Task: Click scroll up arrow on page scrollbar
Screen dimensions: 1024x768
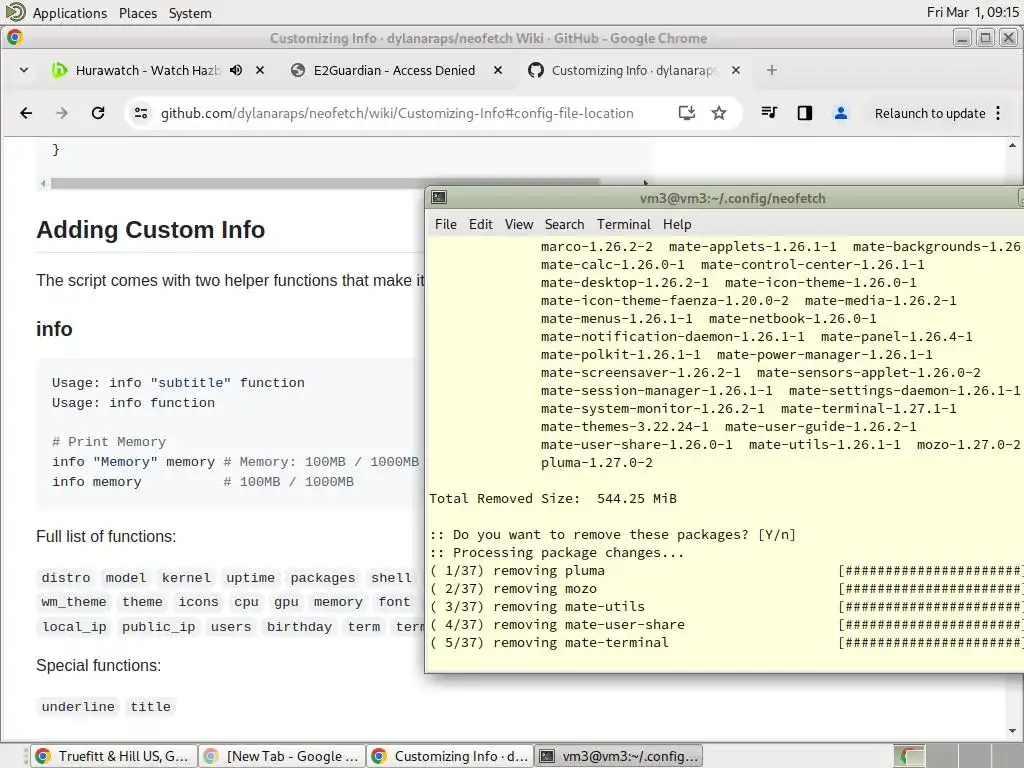Action: click(x=1012, y=146)
